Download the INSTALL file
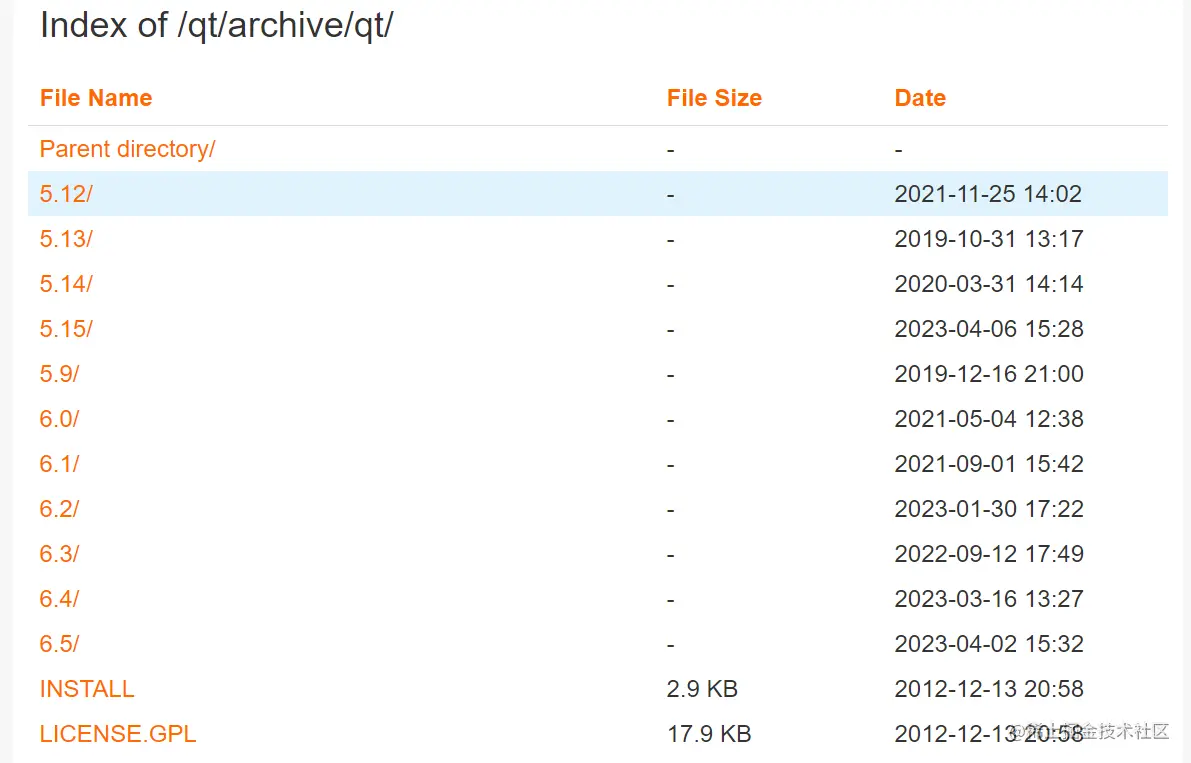Viewport: 1191px width, 763px height. pos(87,689)
